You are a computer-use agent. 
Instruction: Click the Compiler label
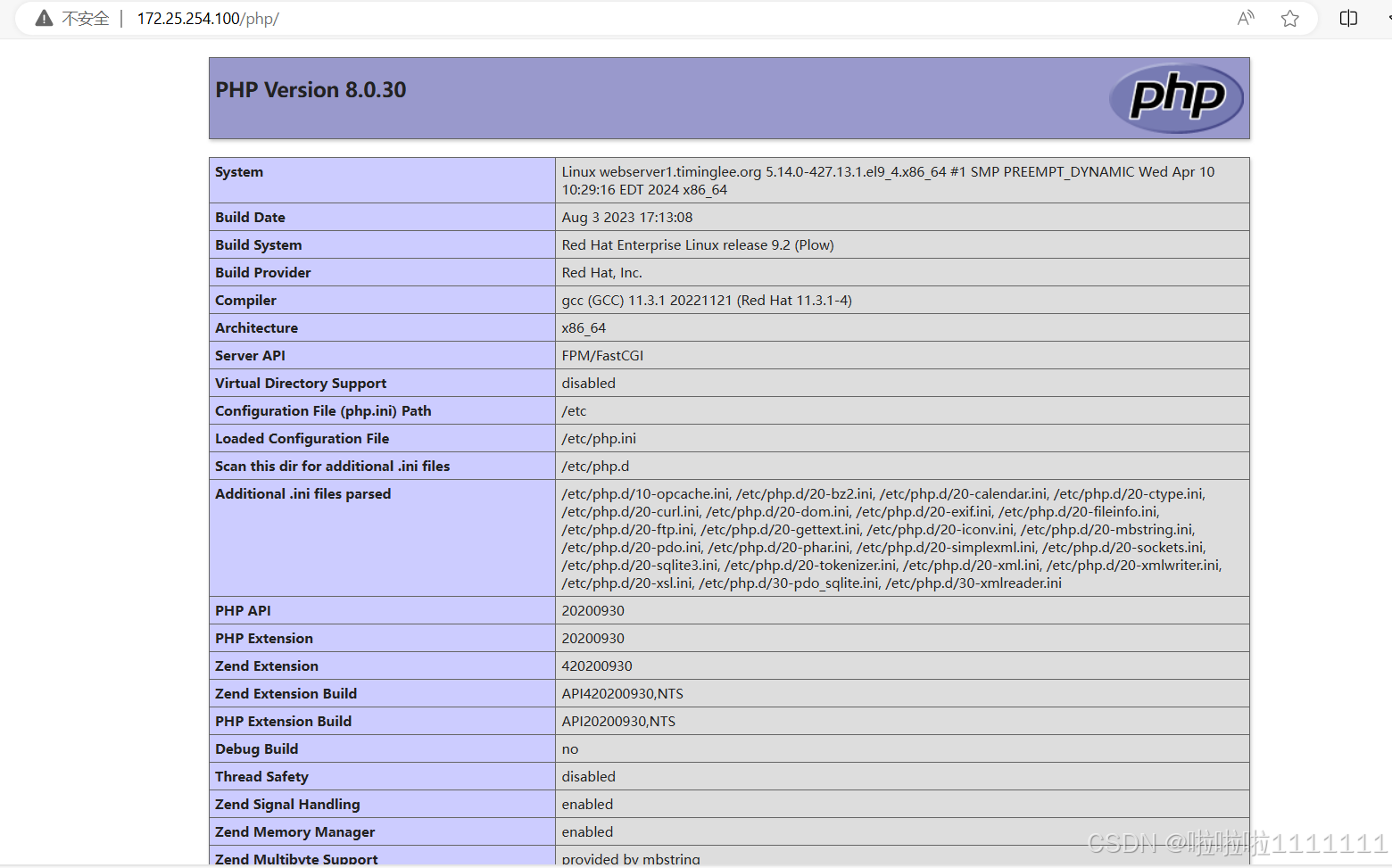click(x=245, y=301)
